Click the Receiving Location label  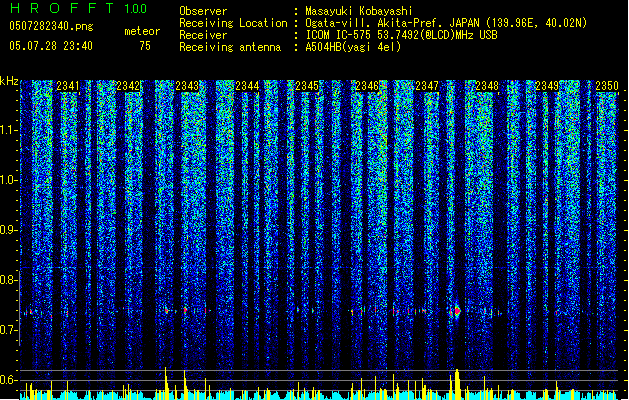233,23
